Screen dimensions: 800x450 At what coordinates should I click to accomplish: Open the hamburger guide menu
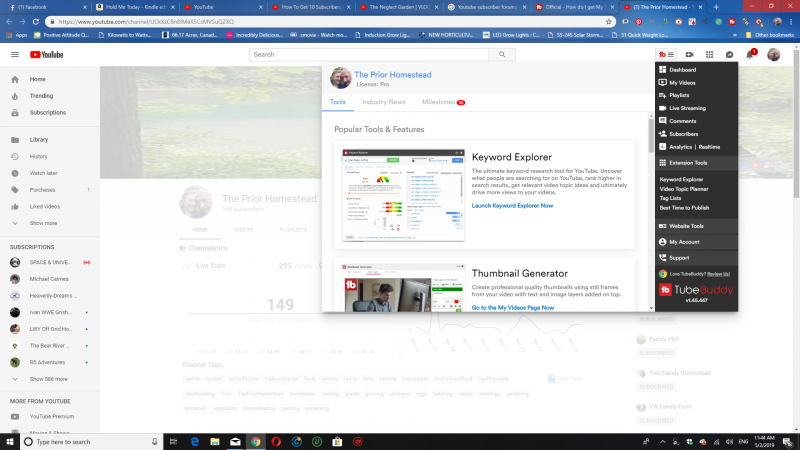[15, 54]
